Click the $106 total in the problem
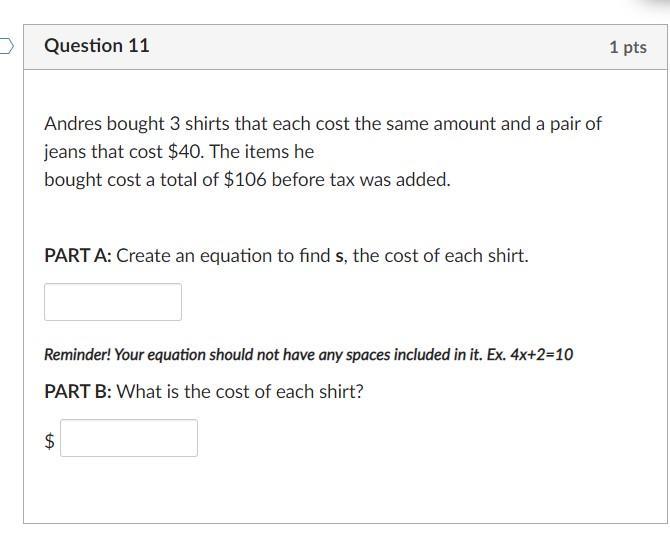This screenshot has width=670, height=547. 245,181
